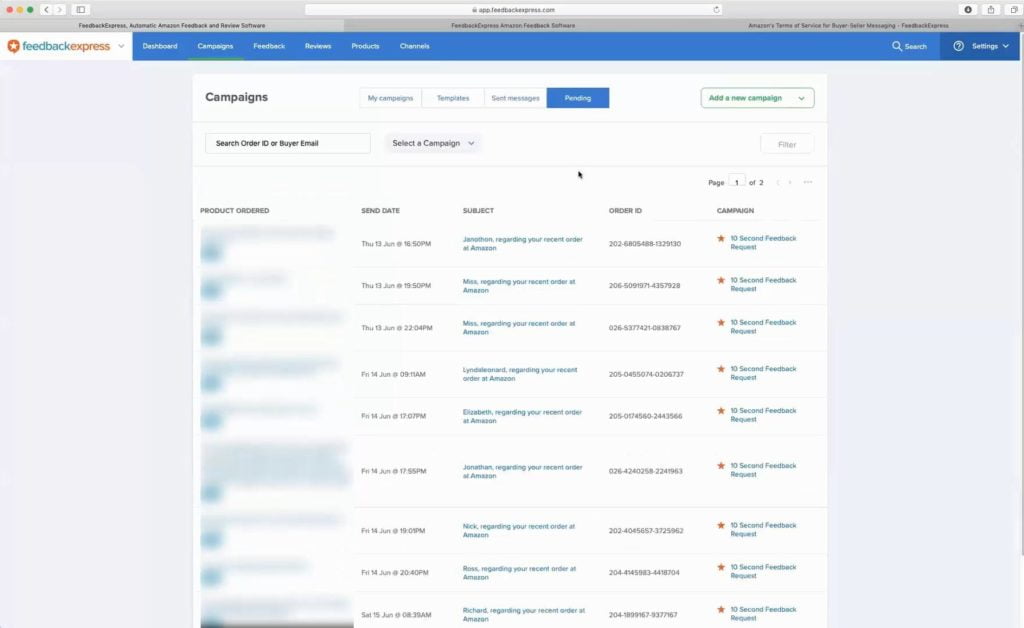This screenshot has height=628, width=1024.
Task: Expand the Select a Campaign dropdown
Action: pos(433,144)
